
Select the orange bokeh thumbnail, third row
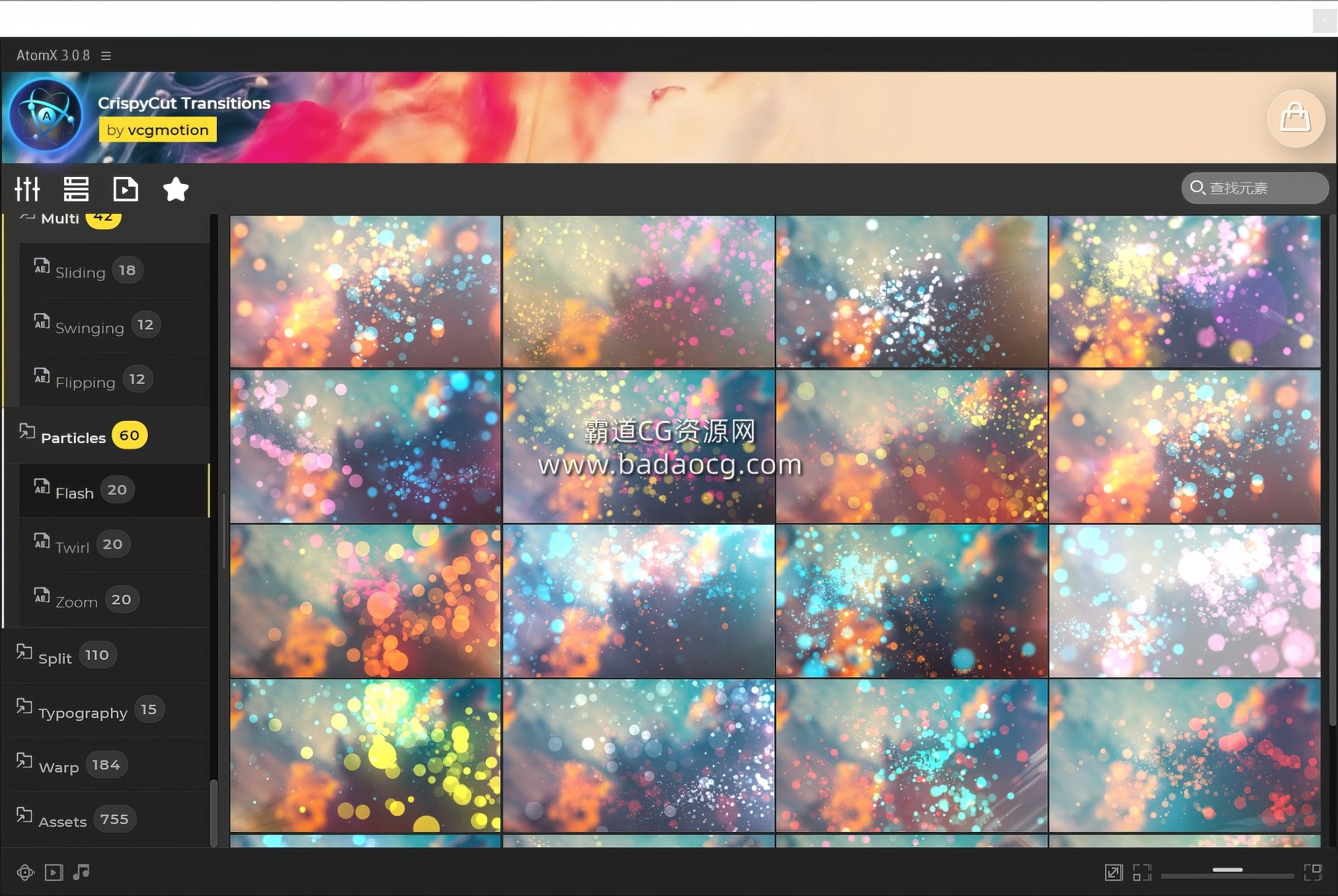(365, 601)
